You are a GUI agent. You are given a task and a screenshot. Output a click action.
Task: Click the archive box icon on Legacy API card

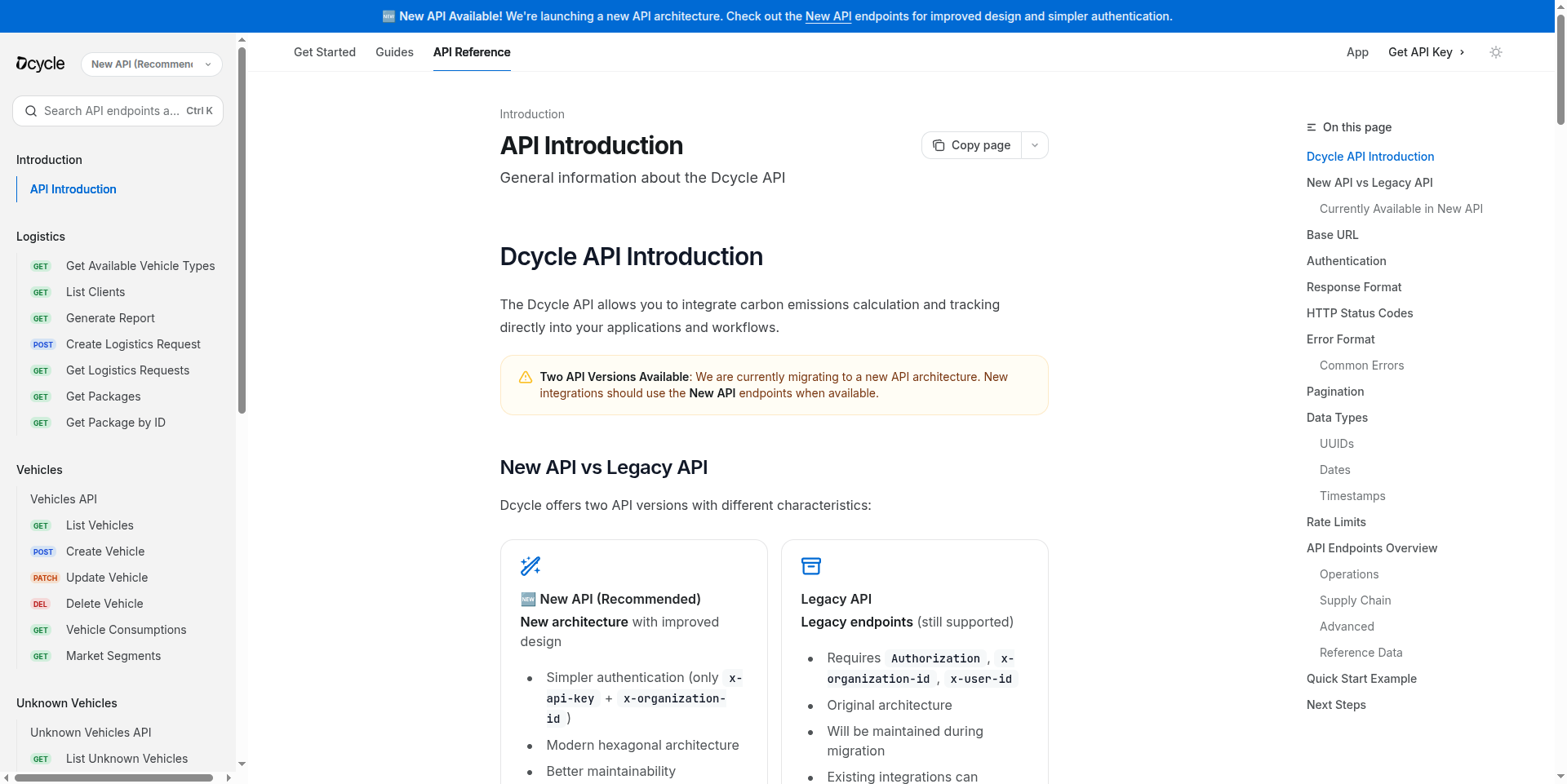pyautogui.click(x=811, y=565)
